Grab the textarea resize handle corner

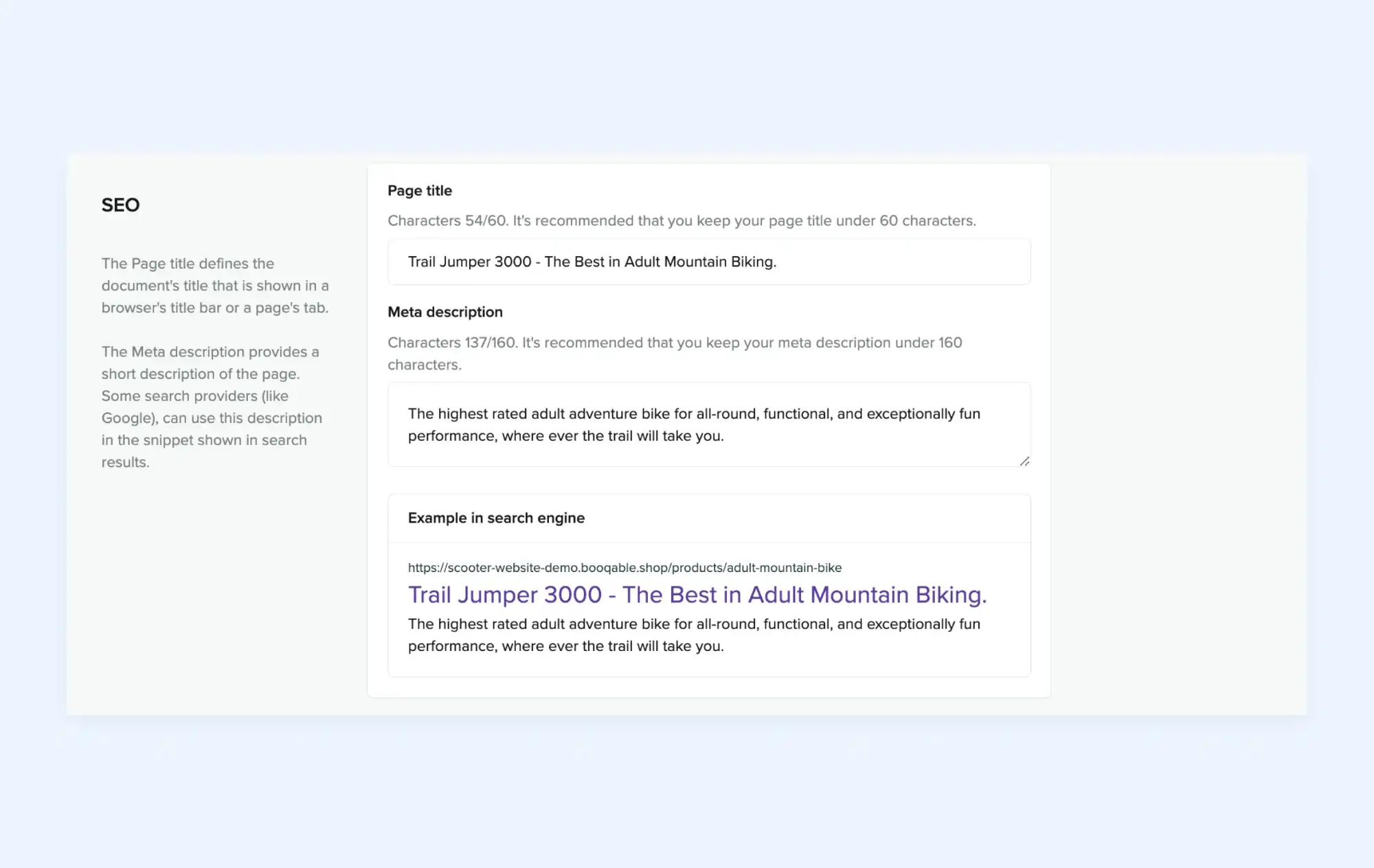click(1024, 461)
